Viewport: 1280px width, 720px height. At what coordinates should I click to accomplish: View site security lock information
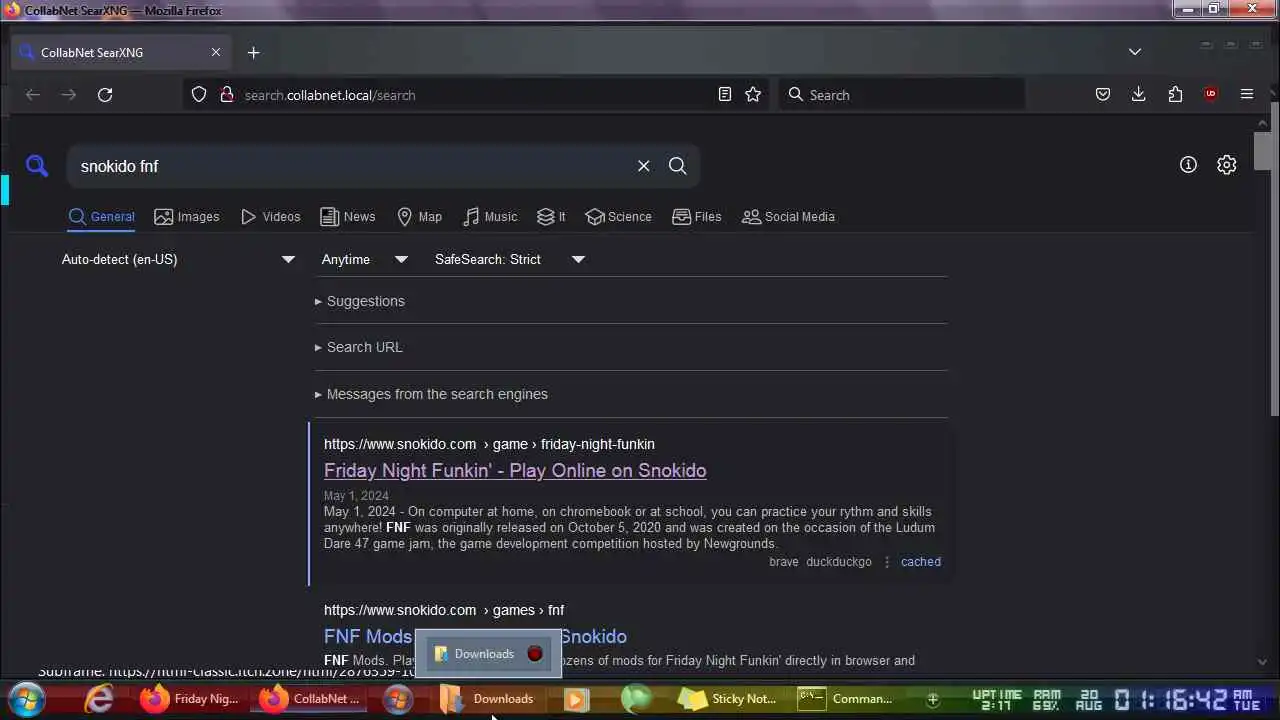coord(227,95)
